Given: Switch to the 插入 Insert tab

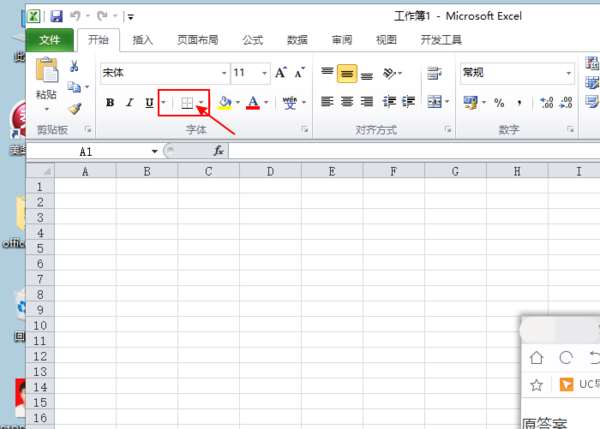Looking at the screenshot, I should pos(143,40).
